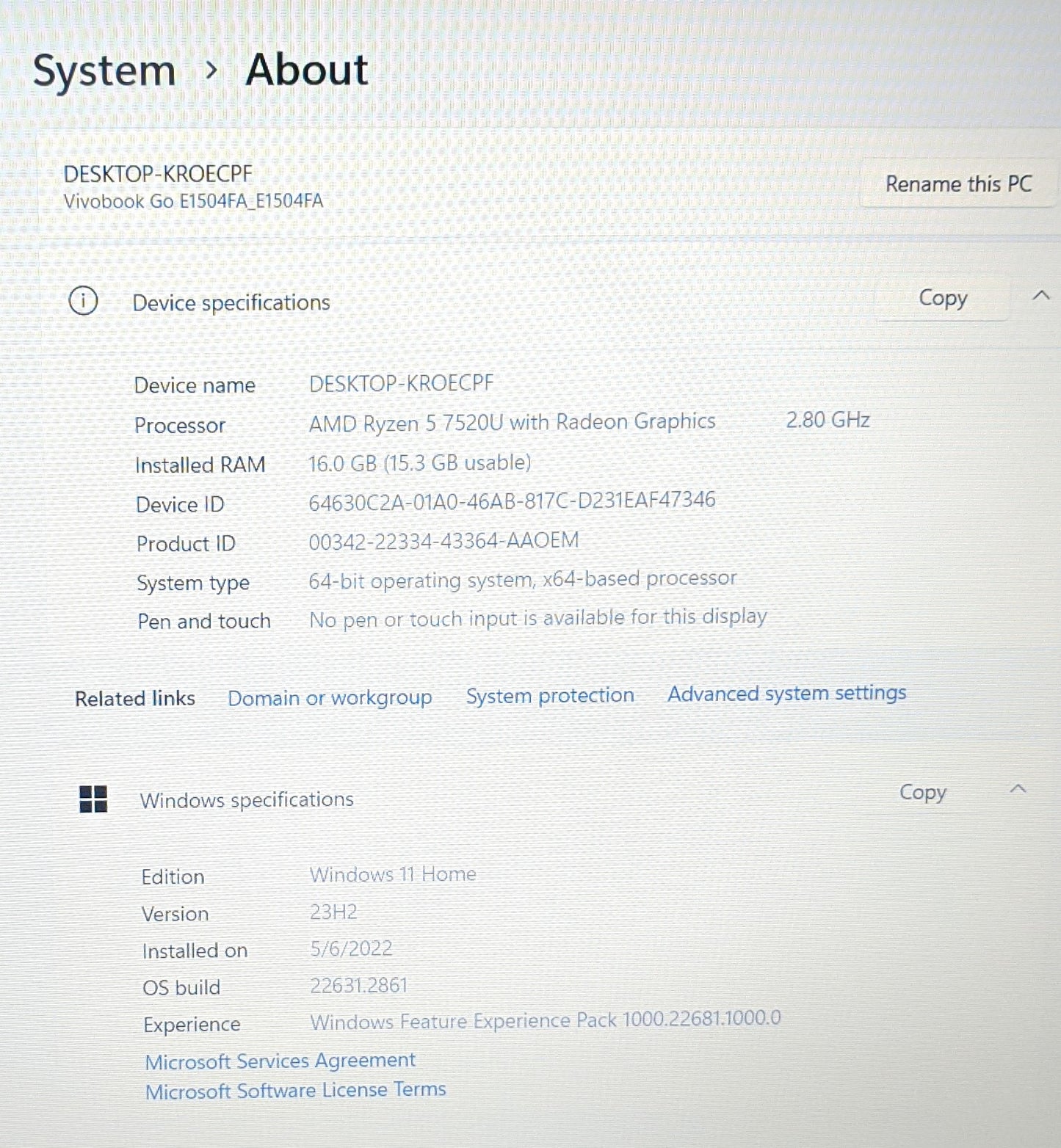Open Domain or workgroup link
Screen dimensions: 1061x1148
coord(330,698)
